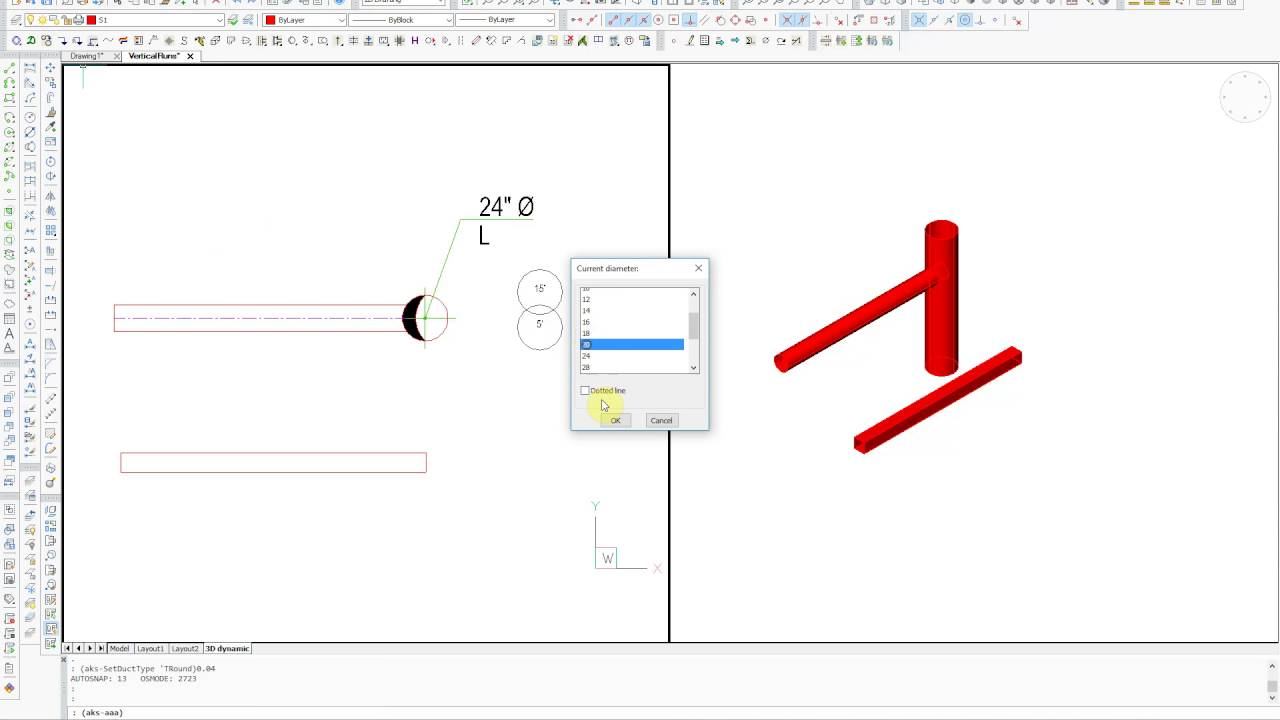
Task: Cancel the Current diameter dialog
Action: [x=661, y=420]
